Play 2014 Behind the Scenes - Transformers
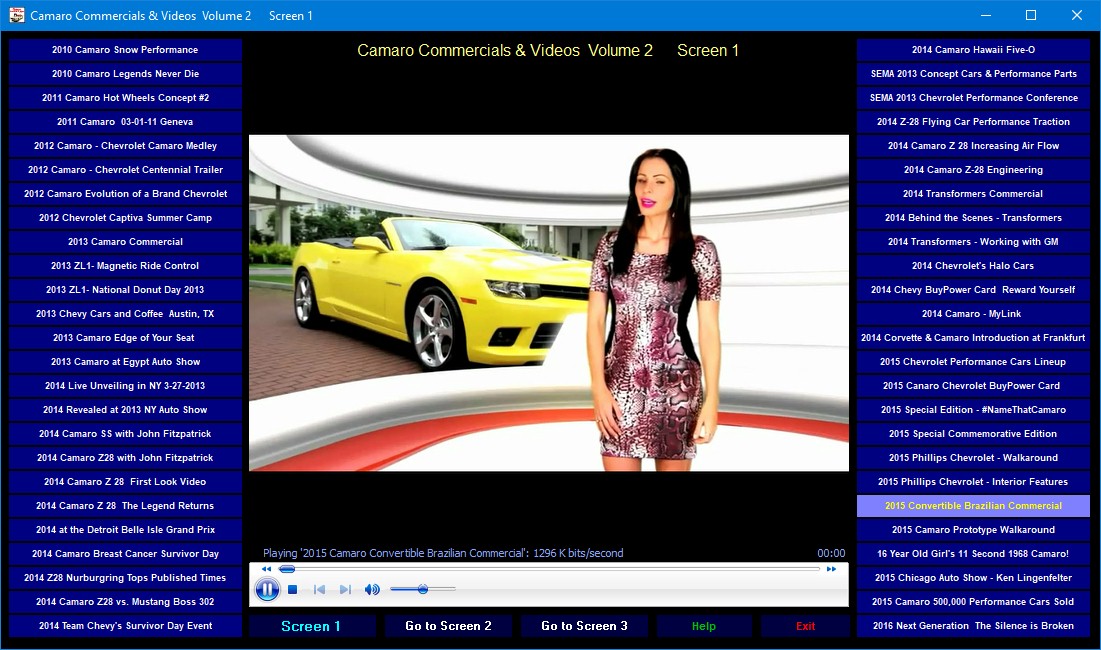This screenshot has height=650, width=1101. click(x=973, y=218)
